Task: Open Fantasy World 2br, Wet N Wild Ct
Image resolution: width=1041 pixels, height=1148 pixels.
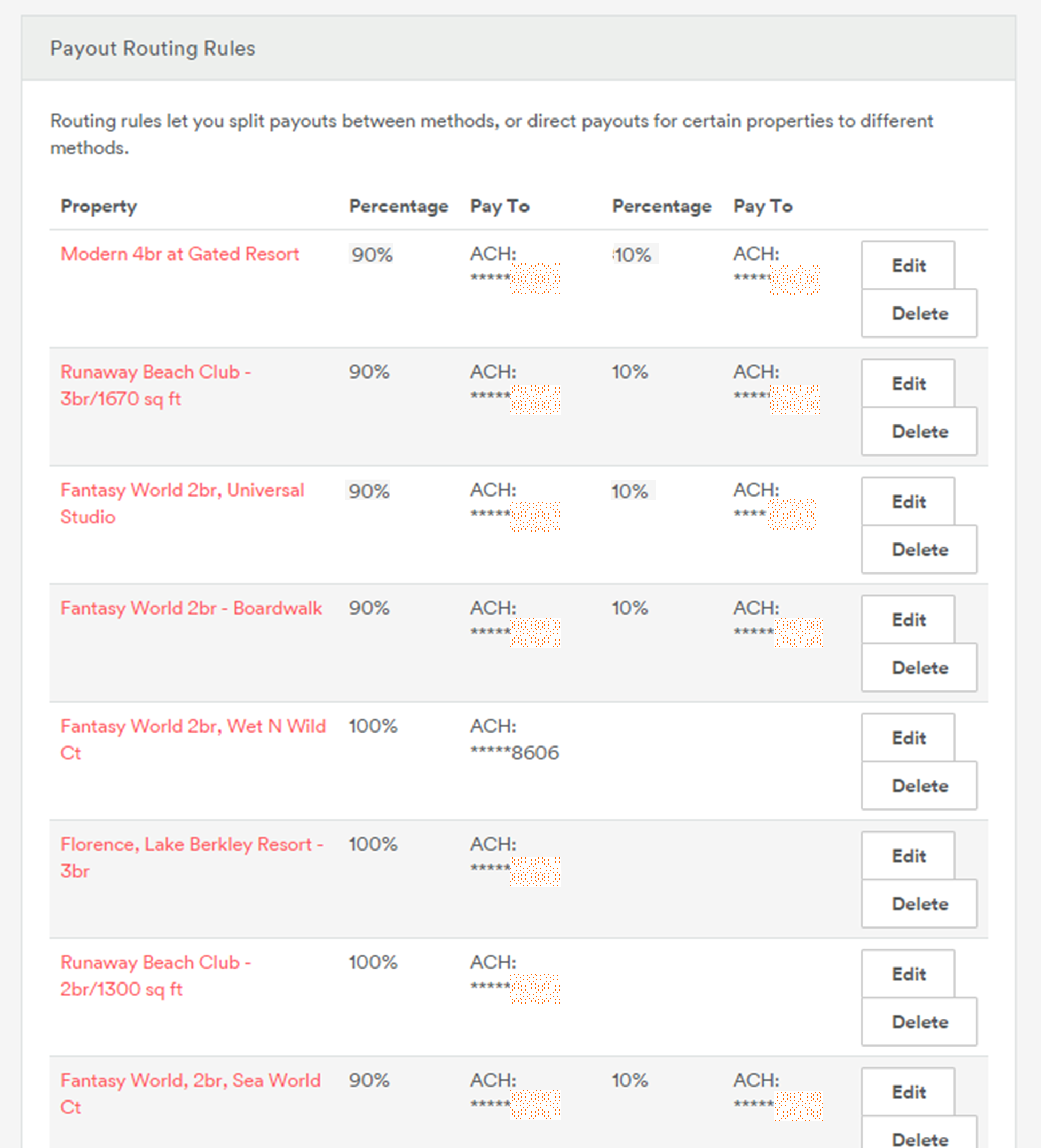Action: coord(193,738)
